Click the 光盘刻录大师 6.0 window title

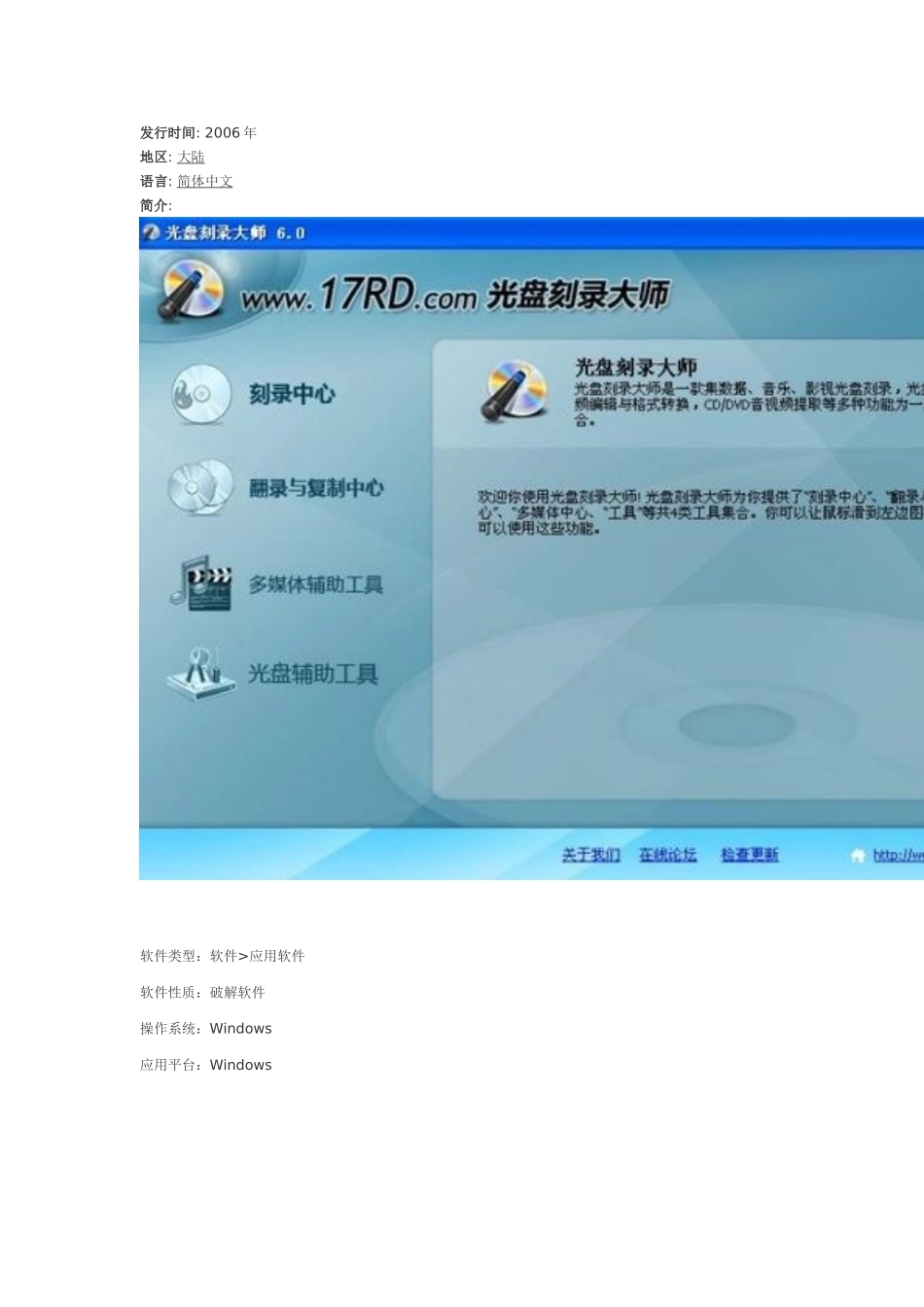click(x=235, y=232)
